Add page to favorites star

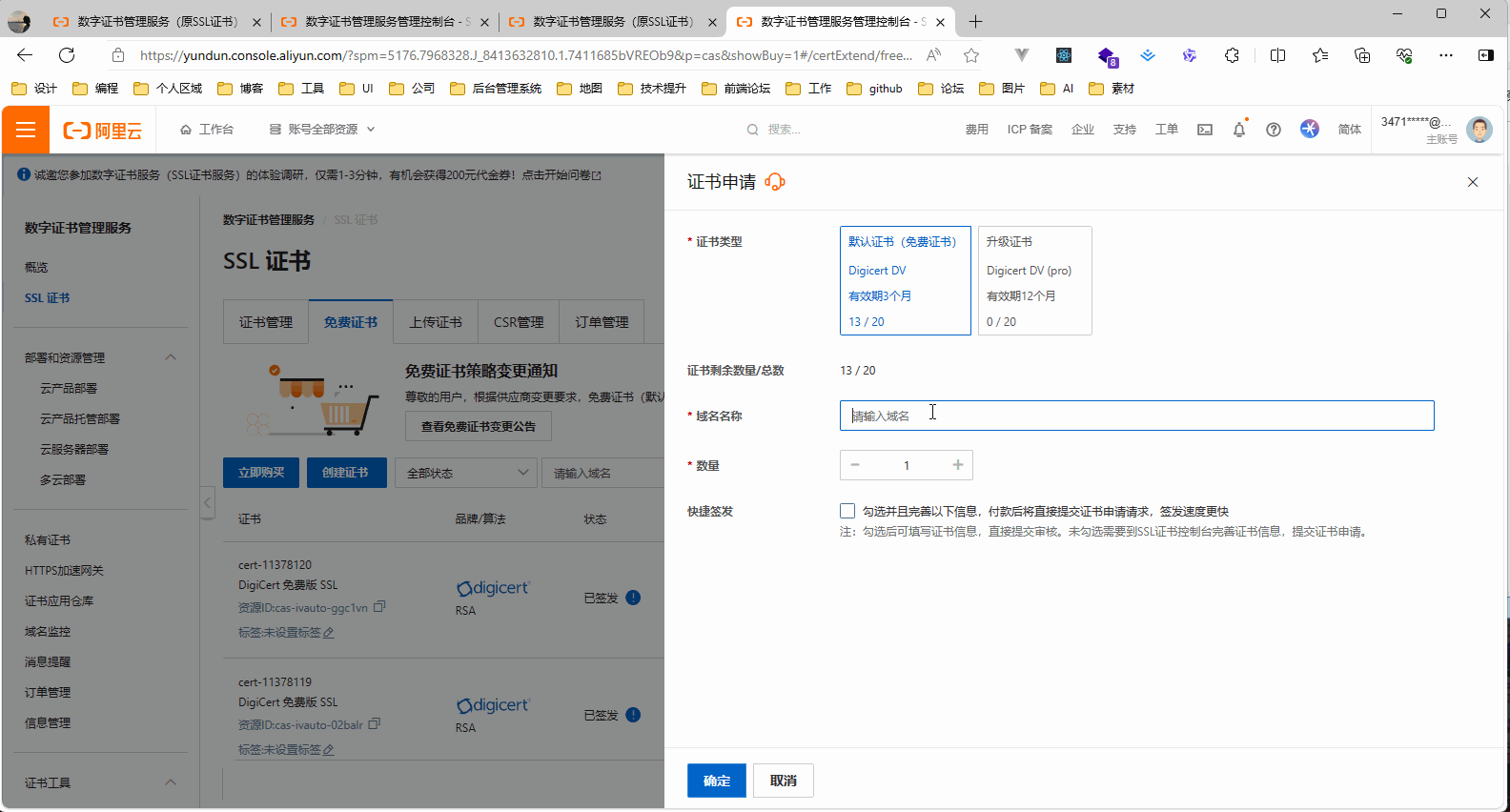pyautogui.click(x=971, y=55)
